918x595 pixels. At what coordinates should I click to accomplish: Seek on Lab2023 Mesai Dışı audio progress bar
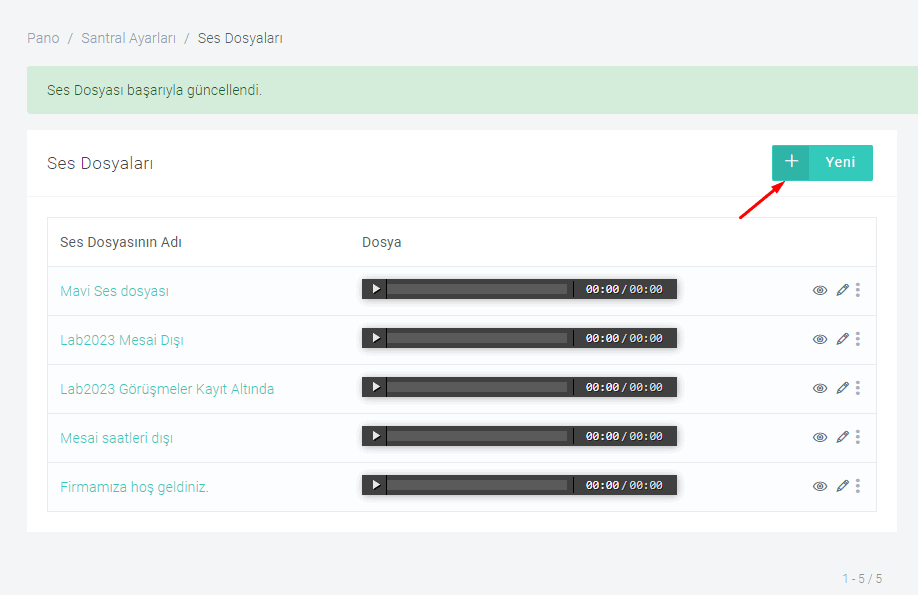(477, 338)
